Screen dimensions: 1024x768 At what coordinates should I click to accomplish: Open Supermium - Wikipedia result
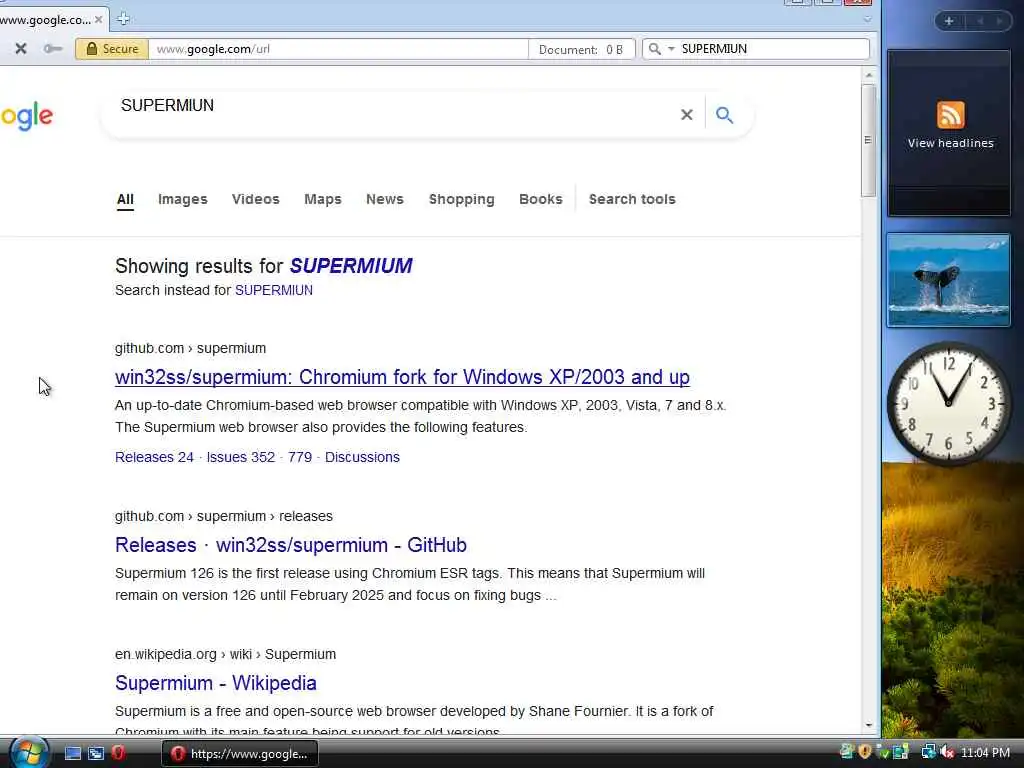[x=216, y=683]
